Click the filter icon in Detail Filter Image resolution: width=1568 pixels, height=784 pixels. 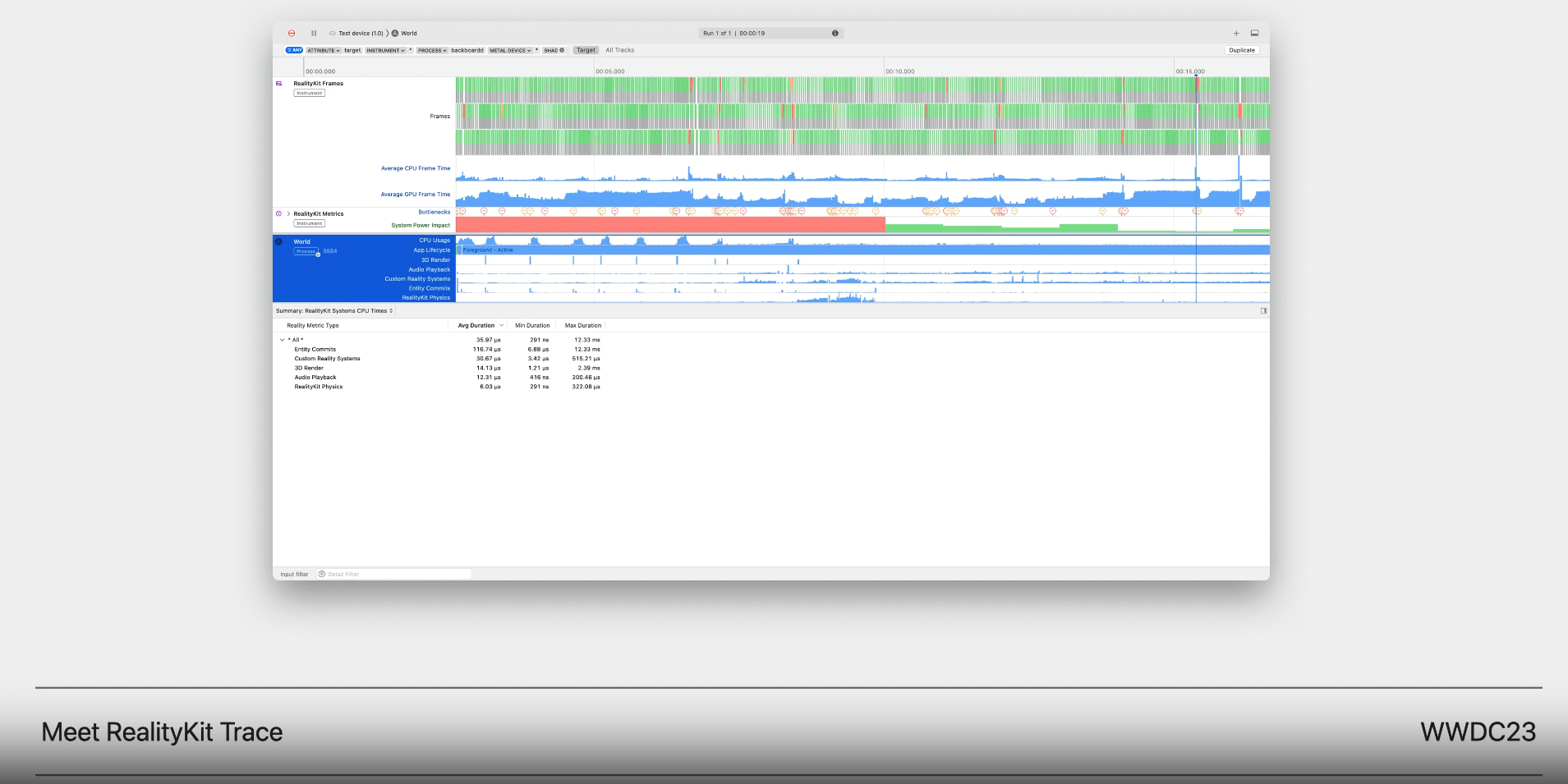click(x=322, y=575)
